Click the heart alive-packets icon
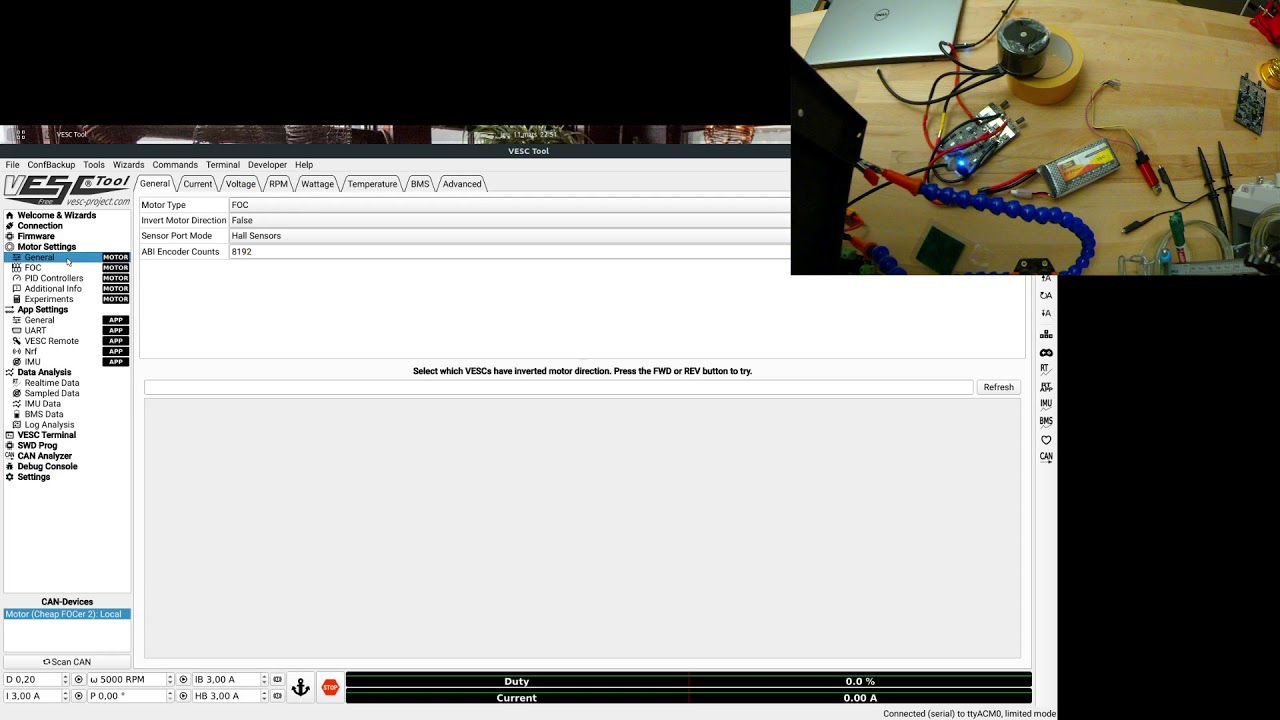 point(1046,440)
